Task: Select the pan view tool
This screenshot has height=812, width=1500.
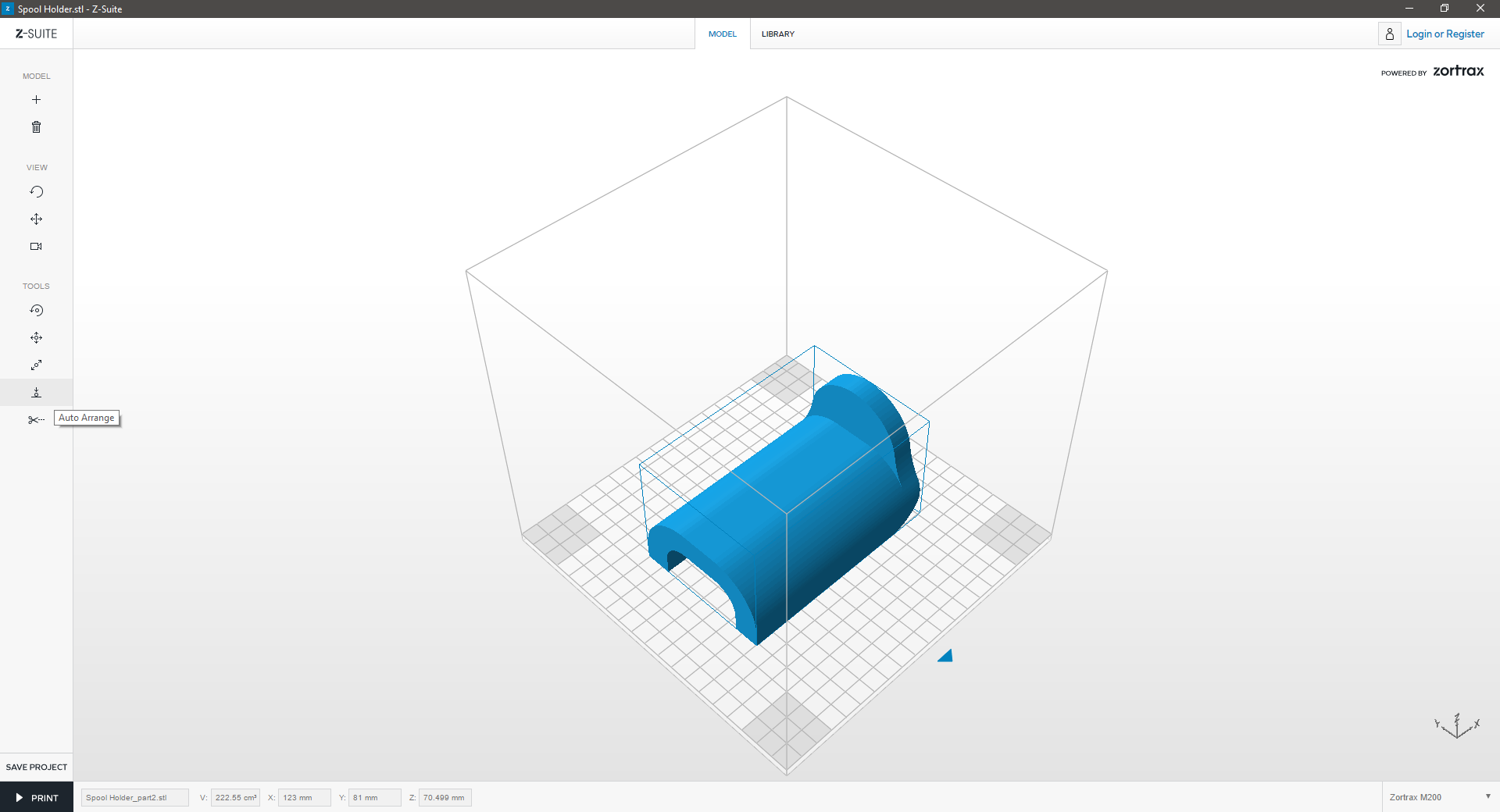Action: (36, 219)
